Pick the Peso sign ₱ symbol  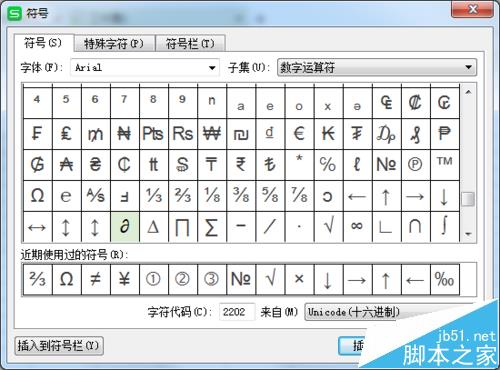click(445, 134)
